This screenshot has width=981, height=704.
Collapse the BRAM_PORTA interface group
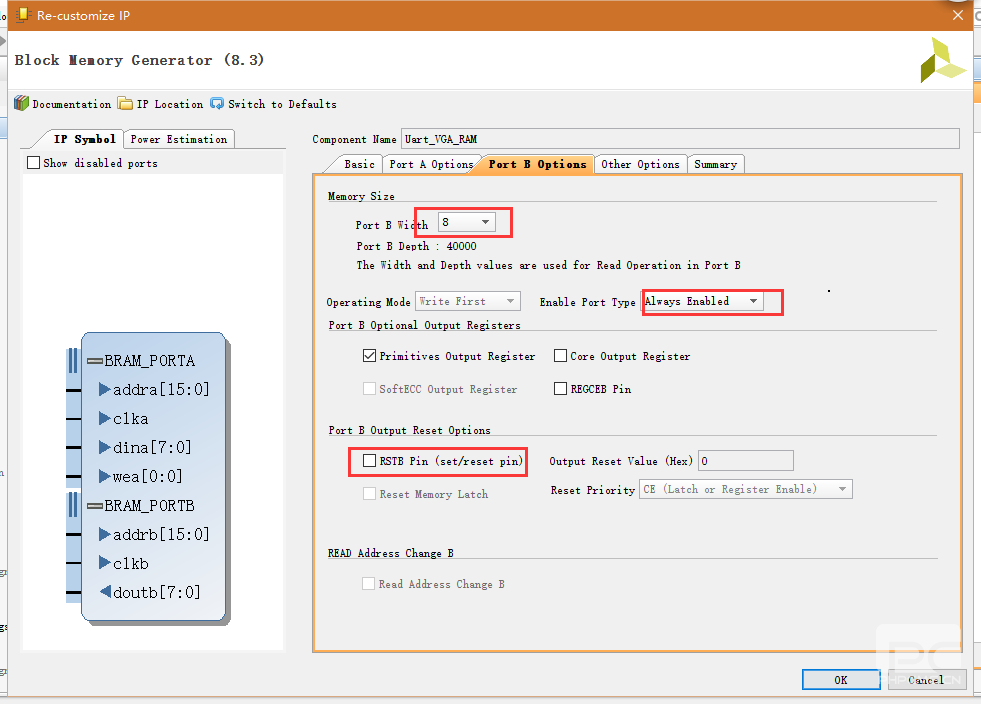(x=94, y=360)
